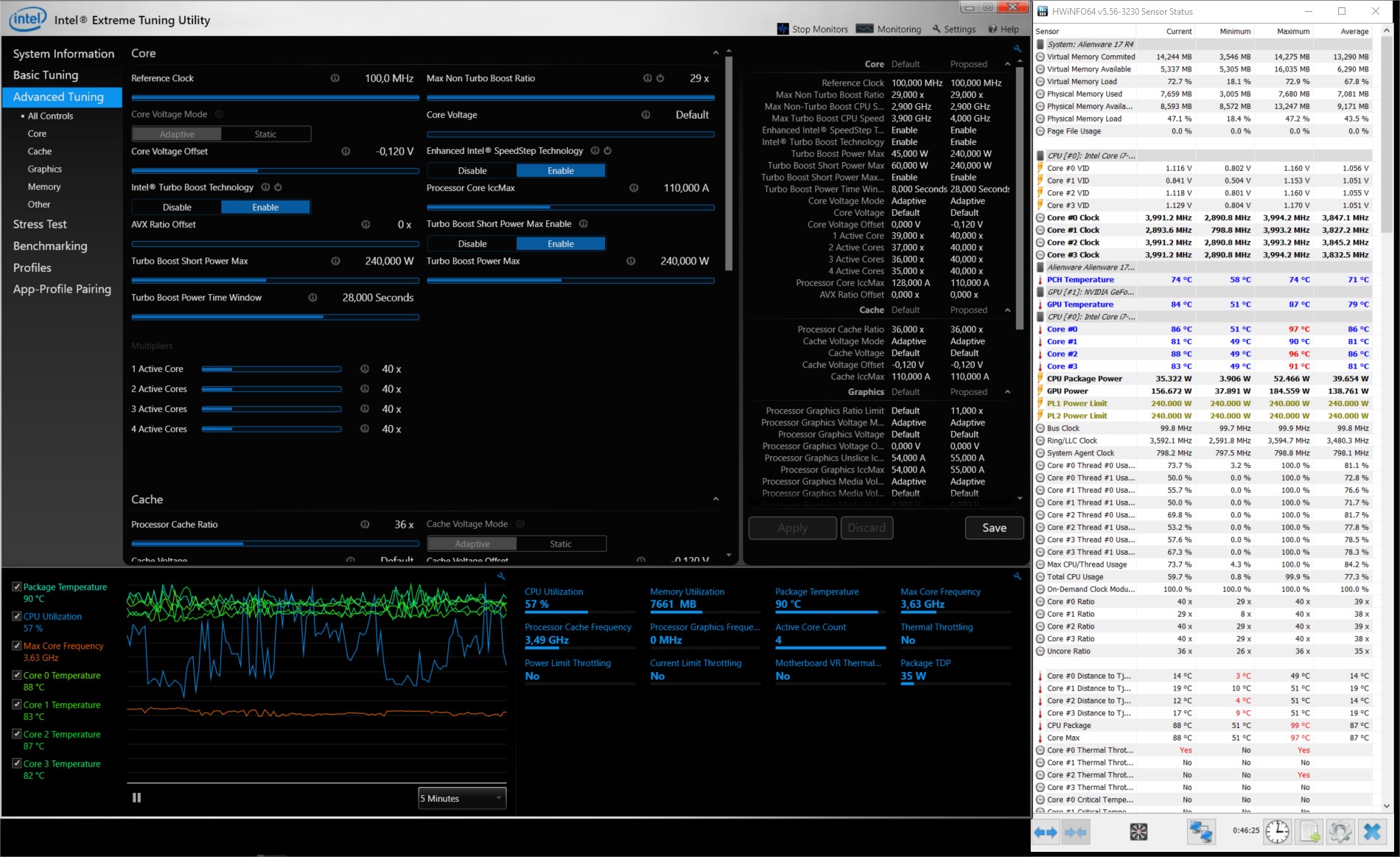Select Static core voltage mode
1400x857 pixels.
click(x=265, y=134)
